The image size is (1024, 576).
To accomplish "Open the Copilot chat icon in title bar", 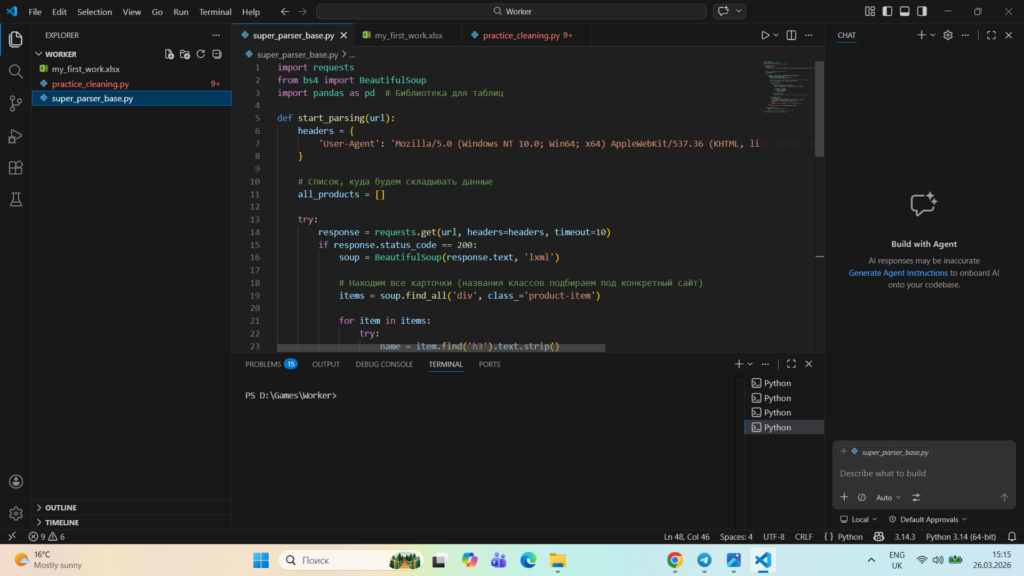I will pos(723,11).
